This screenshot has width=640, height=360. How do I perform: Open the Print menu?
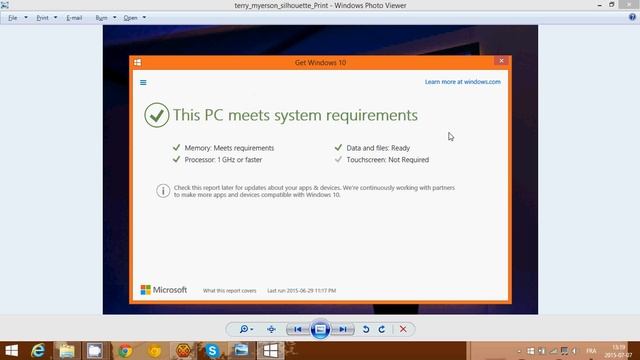point(42,18)
